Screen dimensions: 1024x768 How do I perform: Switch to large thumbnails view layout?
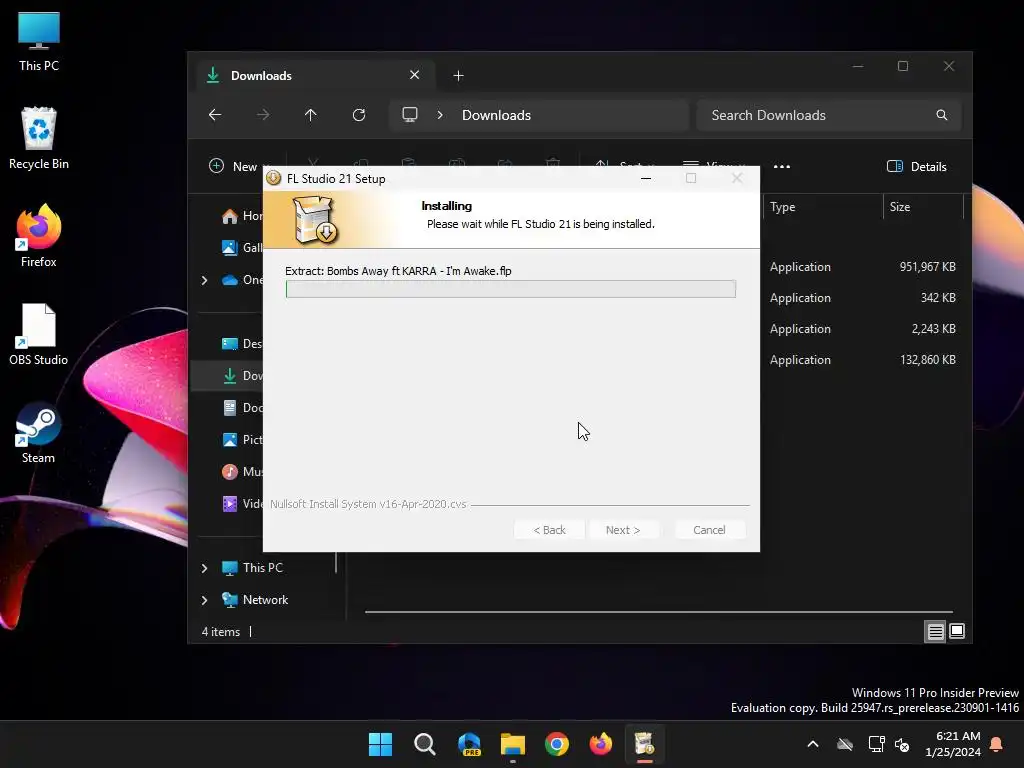coord(957,632)
